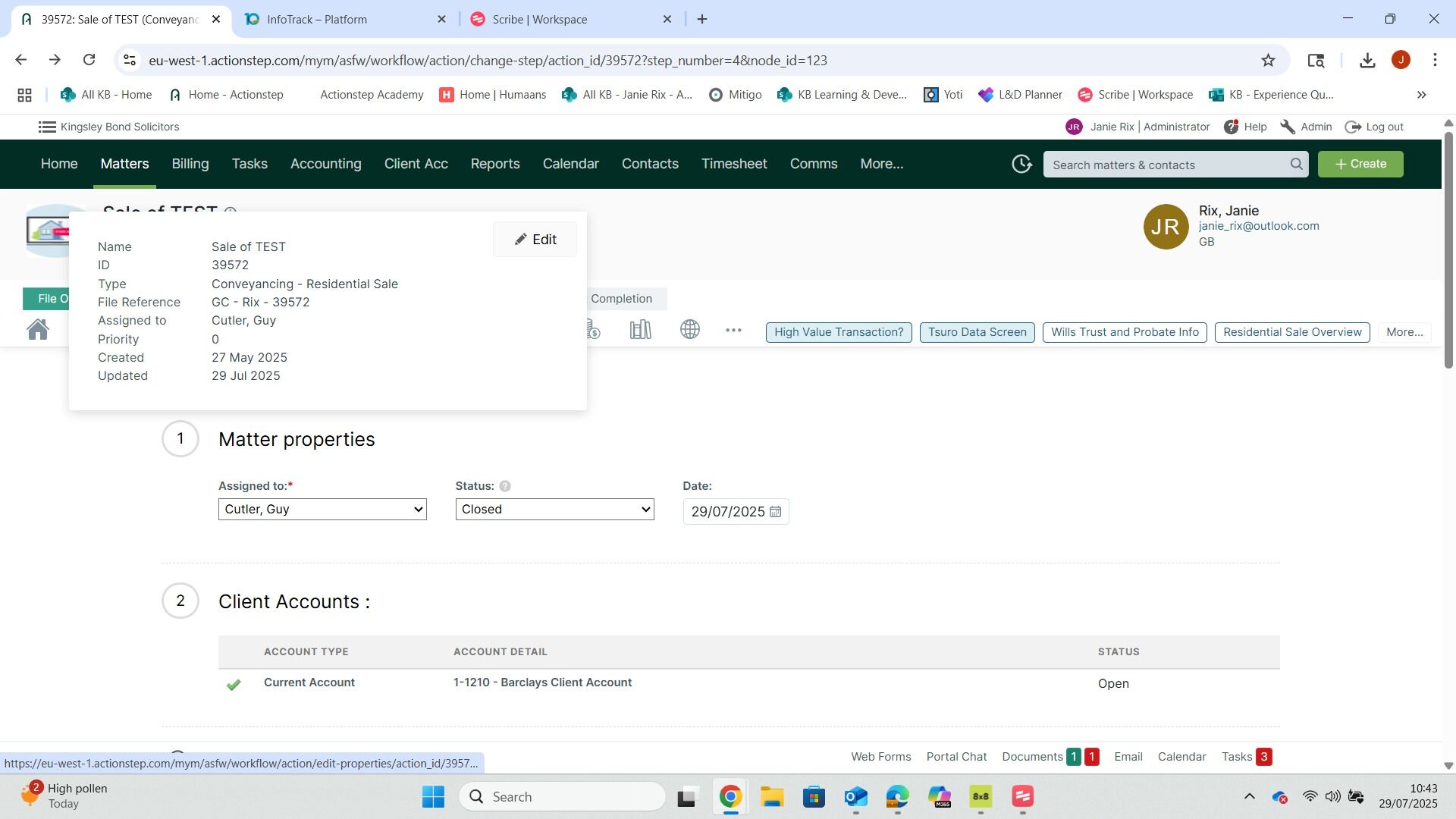This screenshot has width=1456, height=819.
Task: Click the books library icon in matter toolbar
Action: pyautogui.click(x=640, y=330)
